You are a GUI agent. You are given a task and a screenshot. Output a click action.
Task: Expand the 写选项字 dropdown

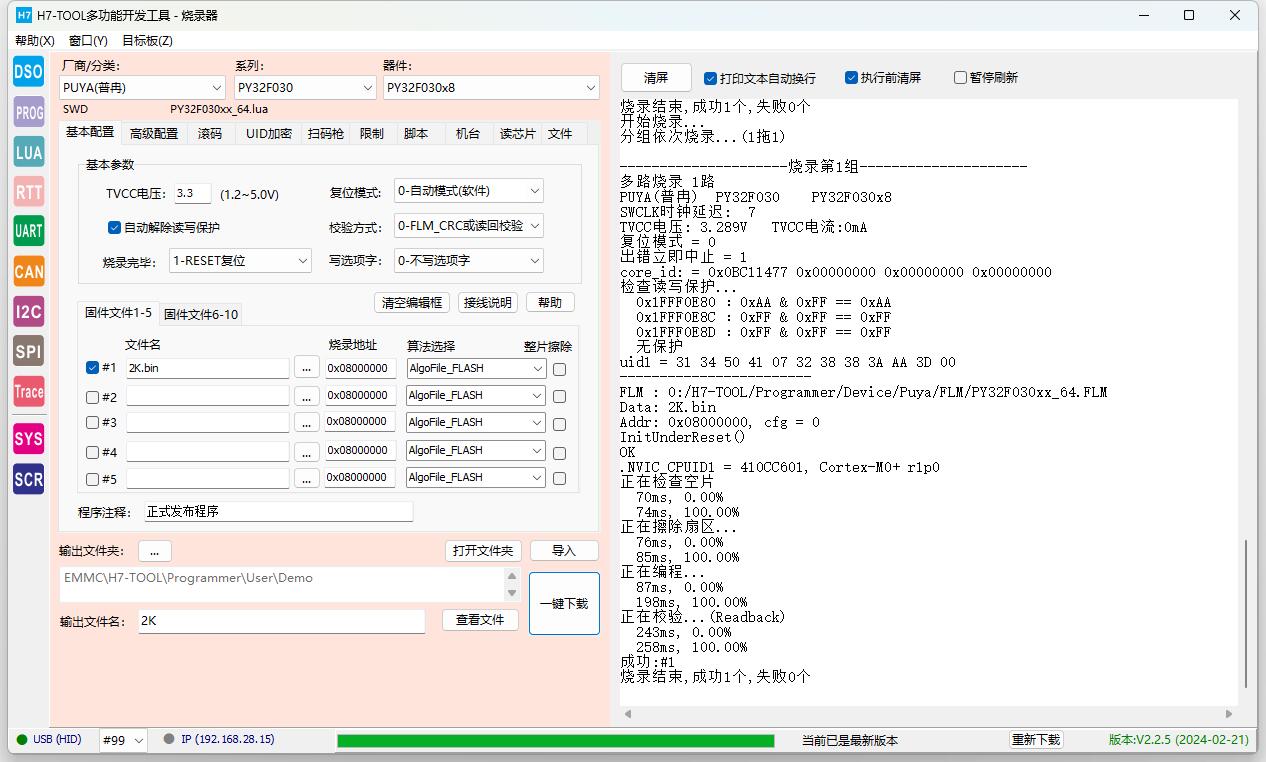point(469,261)
